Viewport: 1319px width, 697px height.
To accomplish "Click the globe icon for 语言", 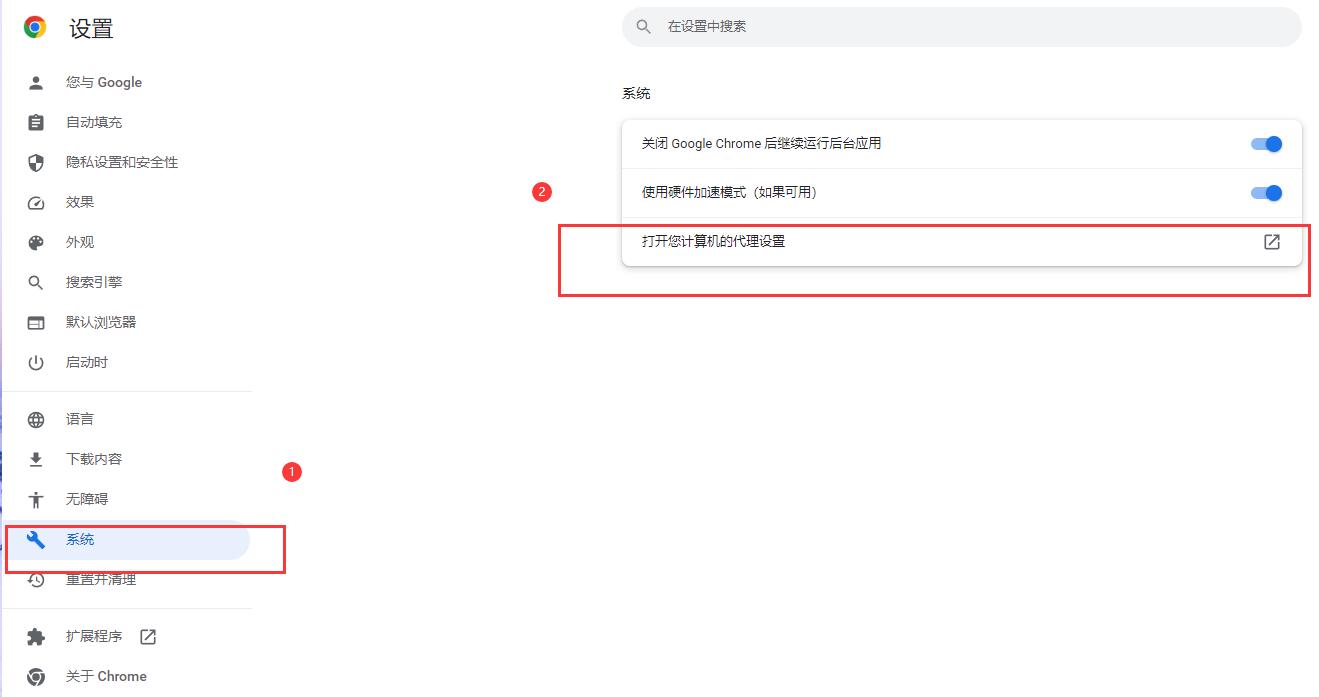I will pos(36,420).
